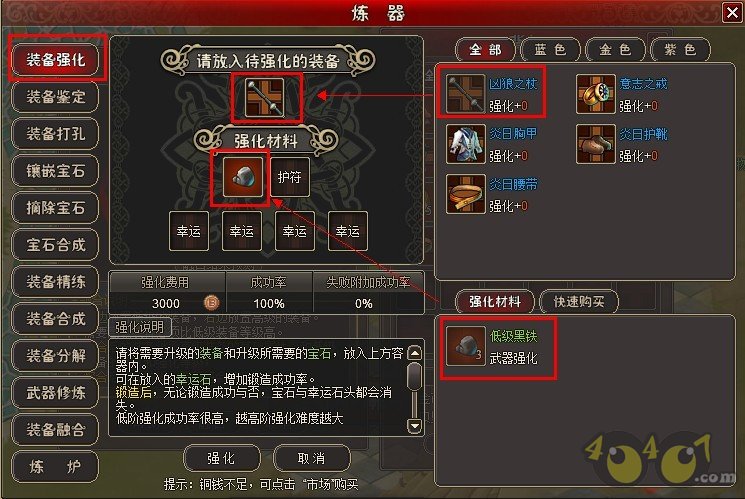The width and height of the screenshot is (745, 499).
Task: Click the 低级黑铁 material icon
Action: click(x=465, y=347)
